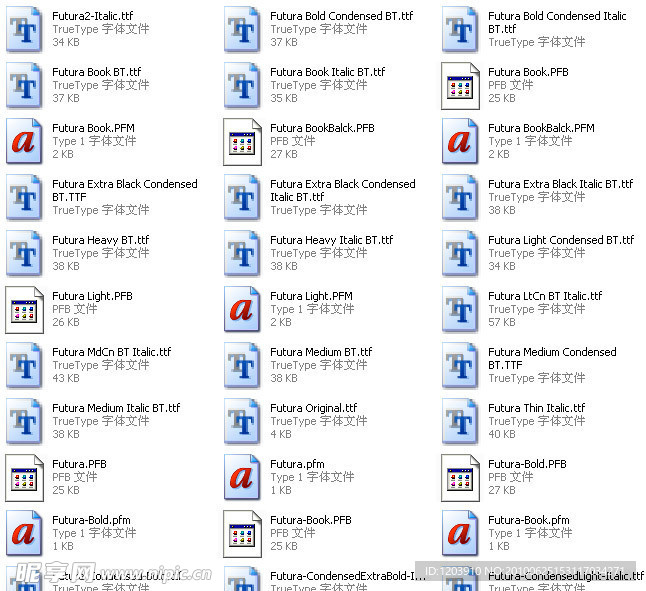
Task: Click the Futura Light.PFB file icon
Action: coord(24,310)
